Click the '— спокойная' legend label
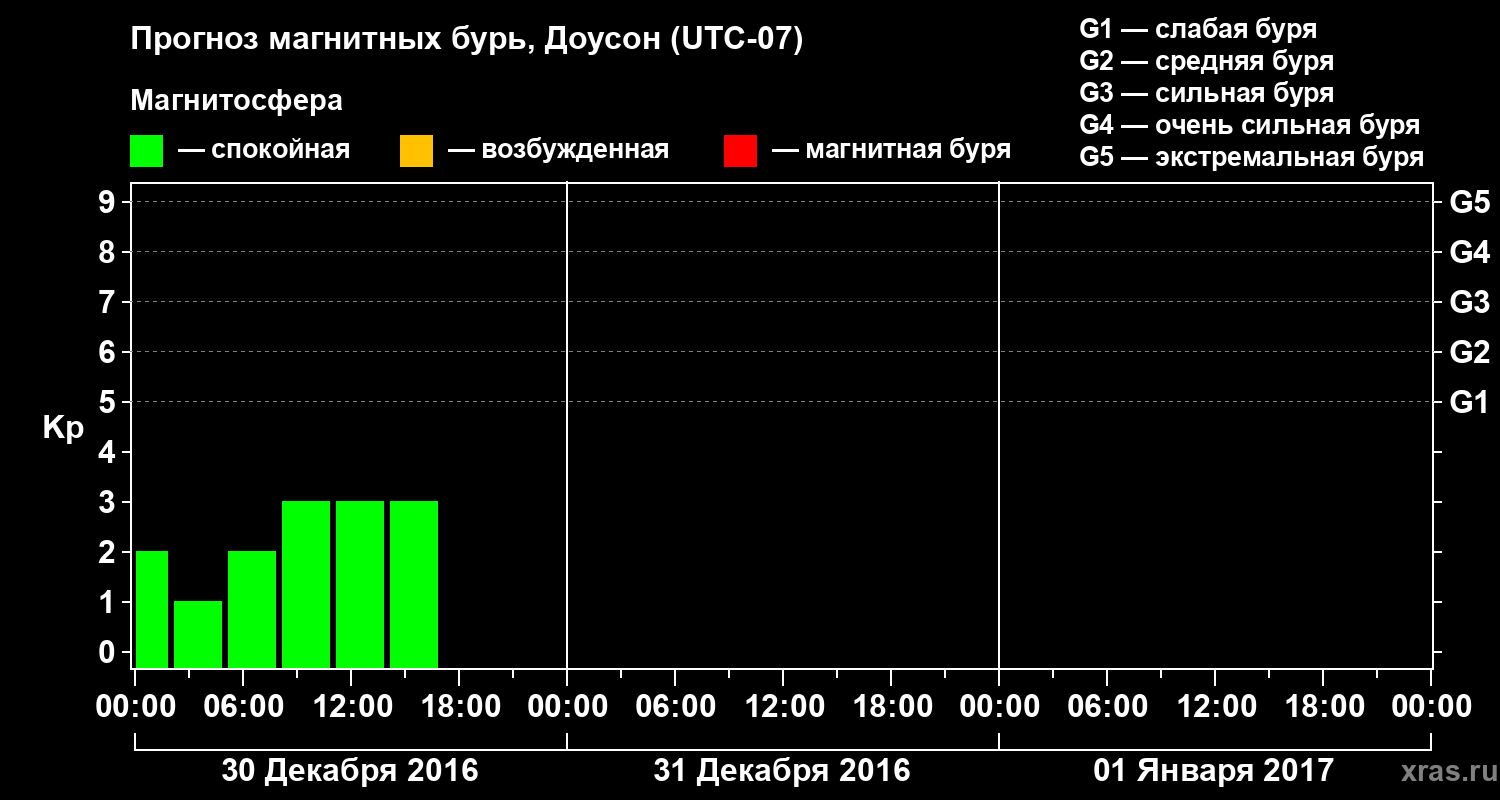The width and height of the screenshot is (1500, 800). click(264, 150)
